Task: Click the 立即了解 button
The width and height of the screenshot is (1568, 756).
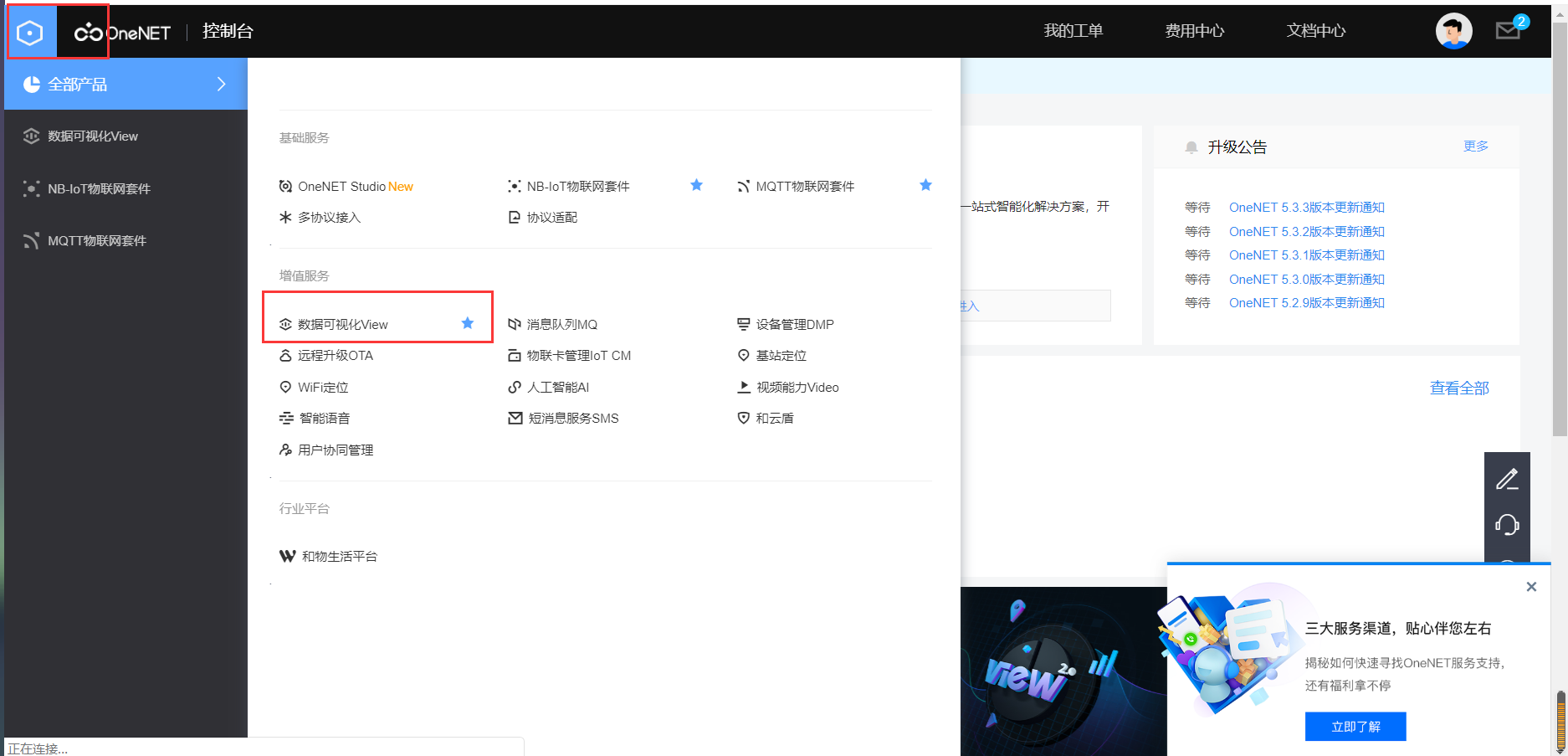Action: [1355, 726]
